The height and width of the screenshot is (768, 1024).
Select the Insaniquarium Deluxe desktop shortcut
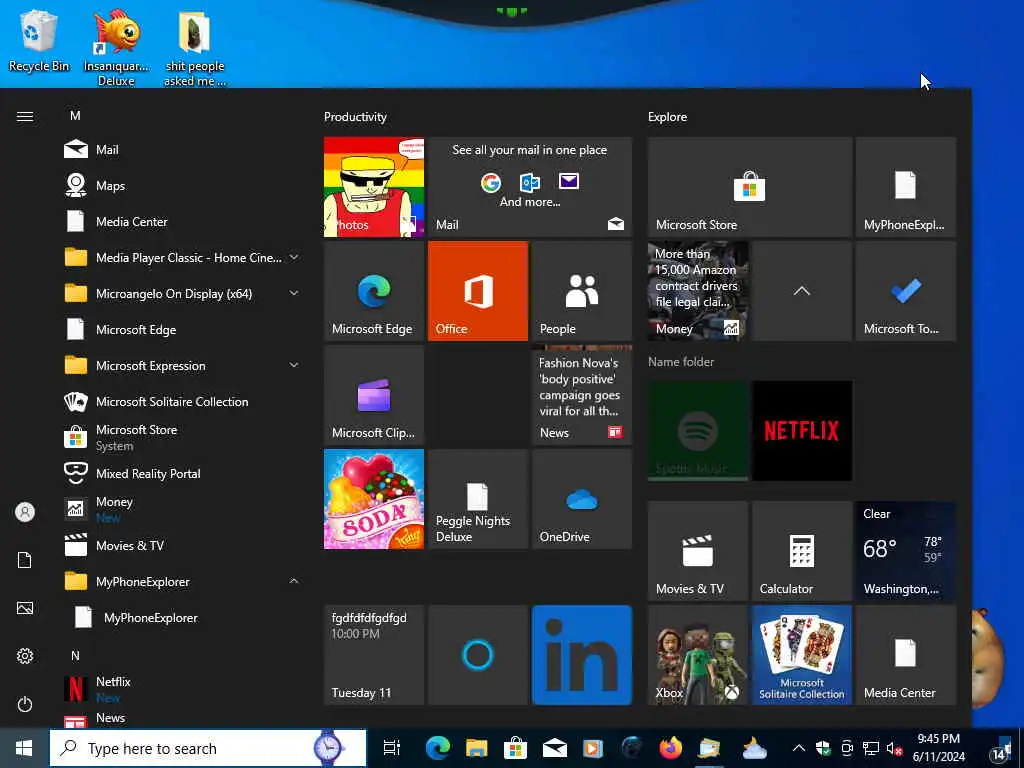click(116, 48)
